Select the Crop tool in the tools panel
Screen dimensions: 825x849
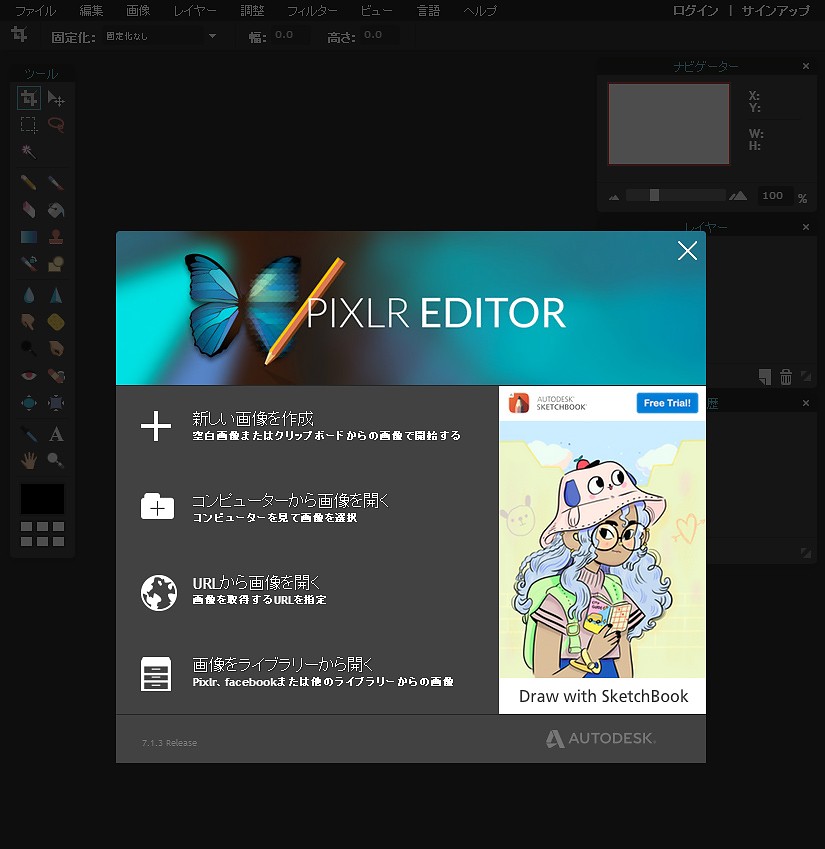pyautogui.click(x=29, y=98)
